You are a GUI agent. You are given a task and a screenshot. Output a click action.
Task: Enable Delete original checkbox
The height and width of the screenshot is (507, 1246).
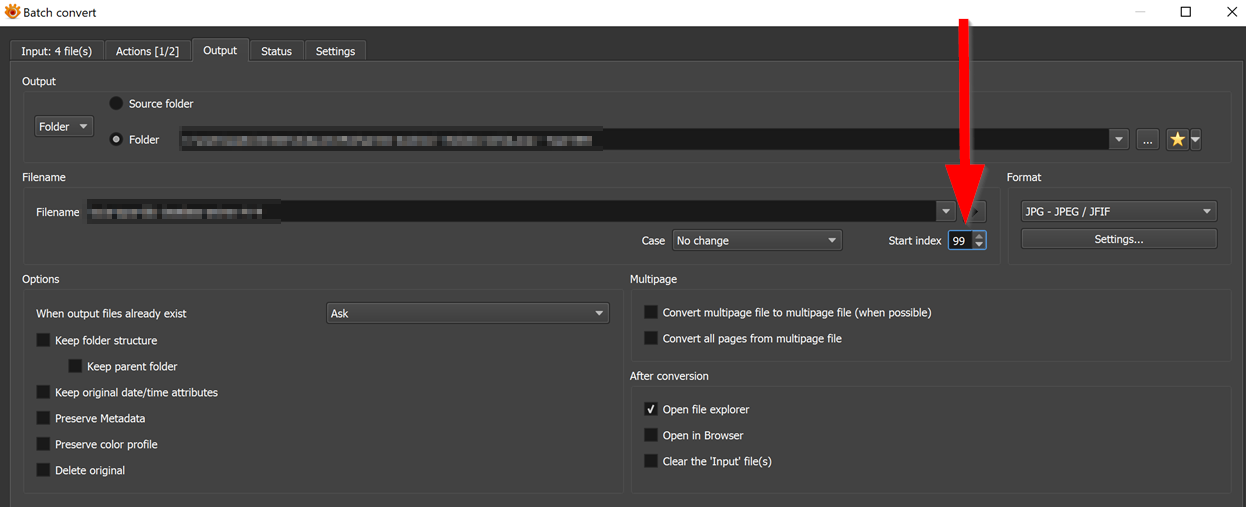pyautogui.click(x=43, y=471)
